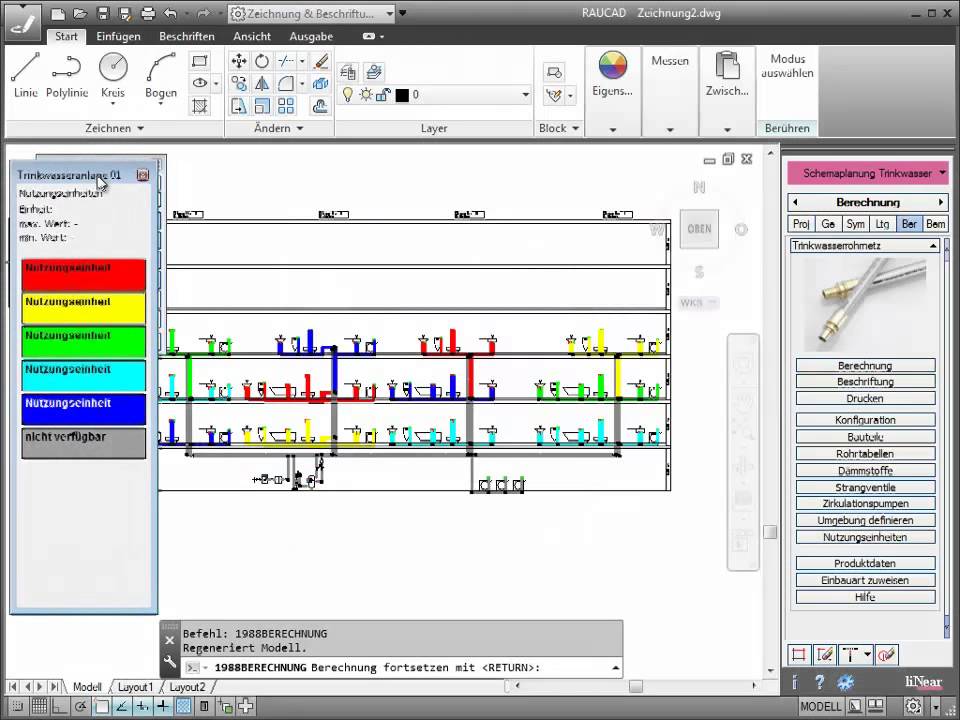This screenshot has width=960, height=720.
Task: Click the Rohrtabellen button
Action: [x=865, y=454]
